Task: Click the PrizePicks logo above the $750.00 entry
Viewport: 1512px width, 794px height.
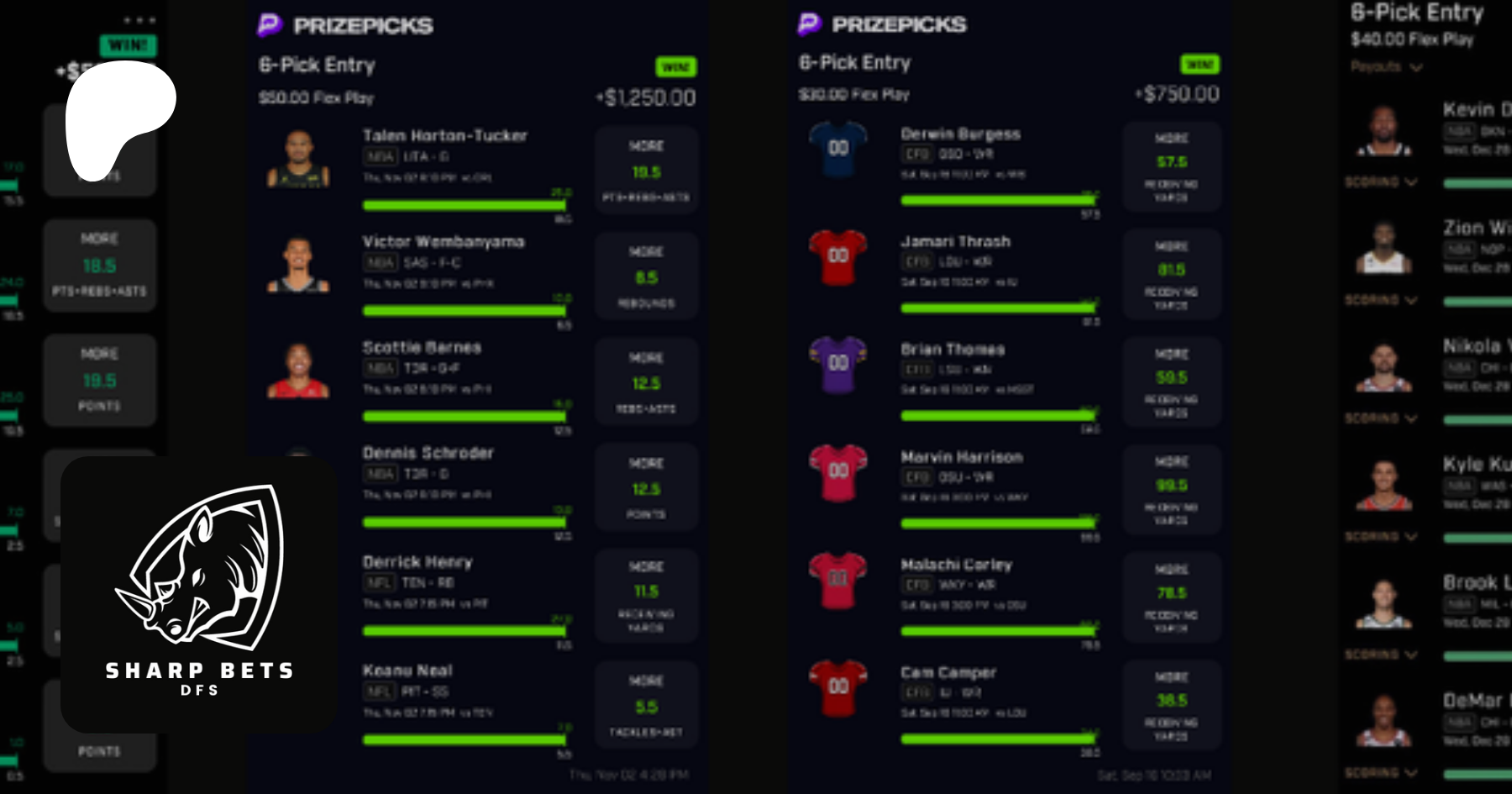Action: [x=883, y=24]
